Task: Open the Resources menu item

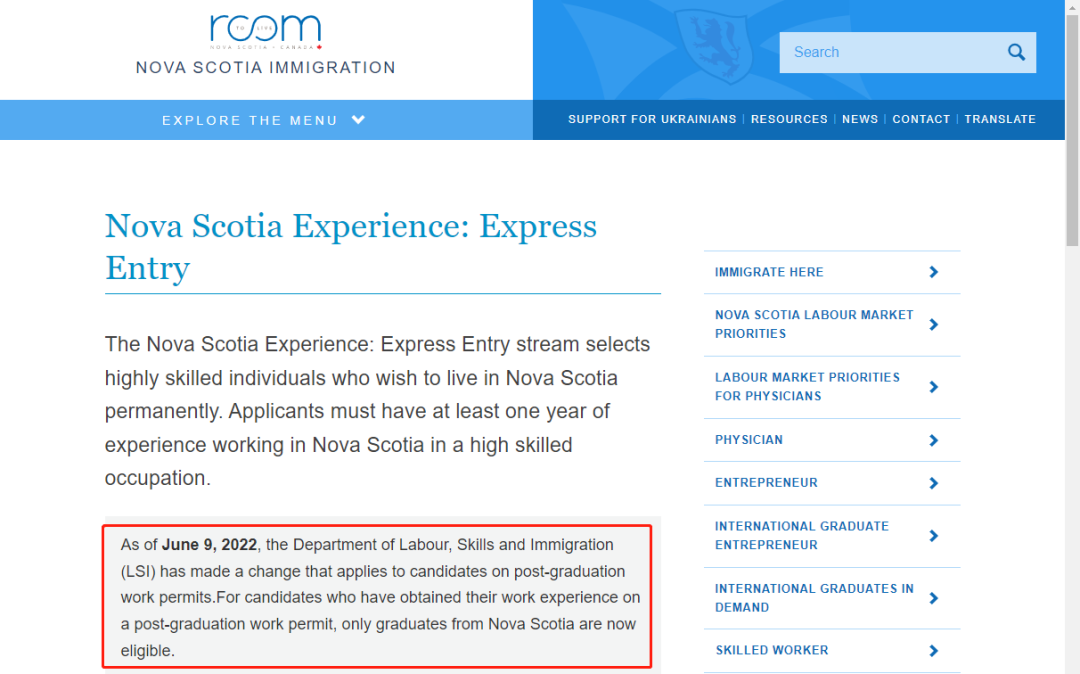Action: [789, 119]
